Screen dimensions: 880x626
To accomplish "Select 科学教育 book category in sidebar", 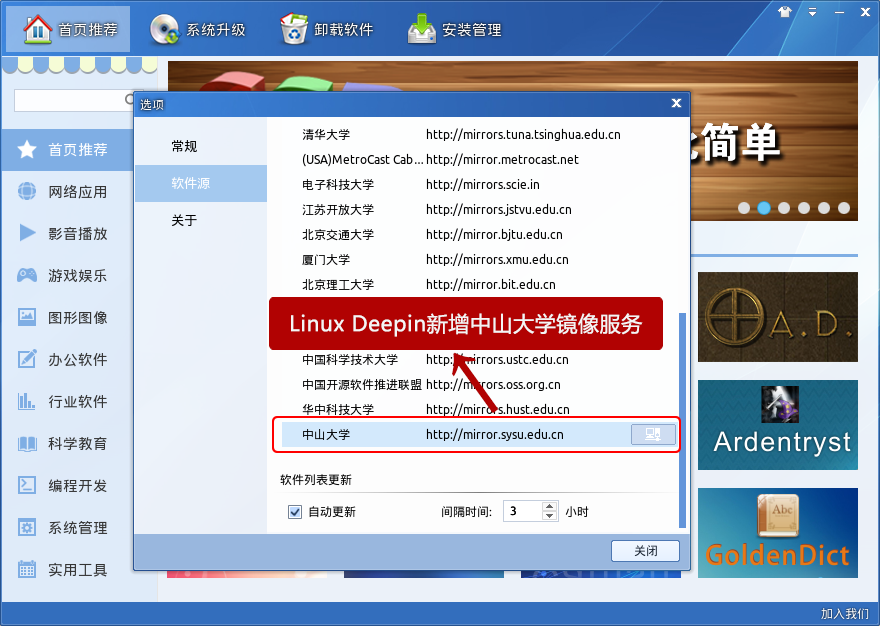I will 67,444.
